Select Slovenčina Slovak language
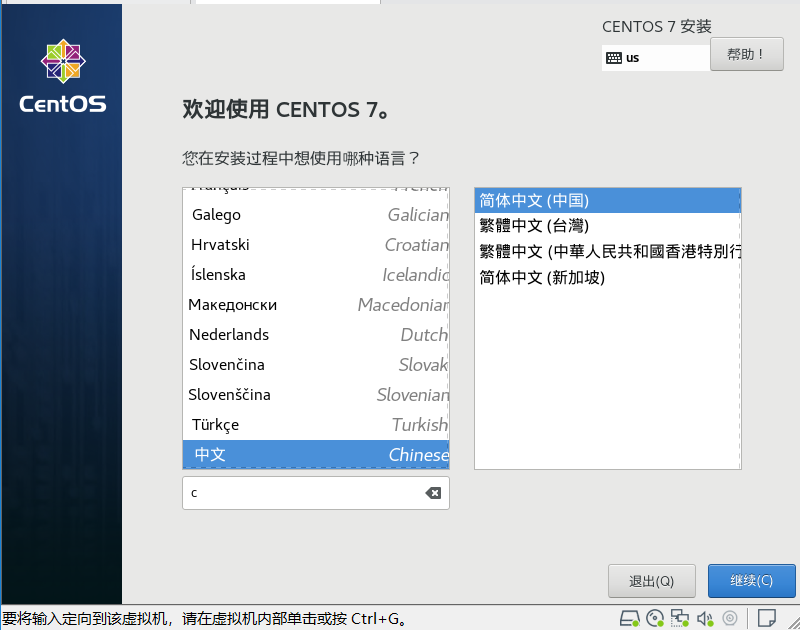 (316, 365)
